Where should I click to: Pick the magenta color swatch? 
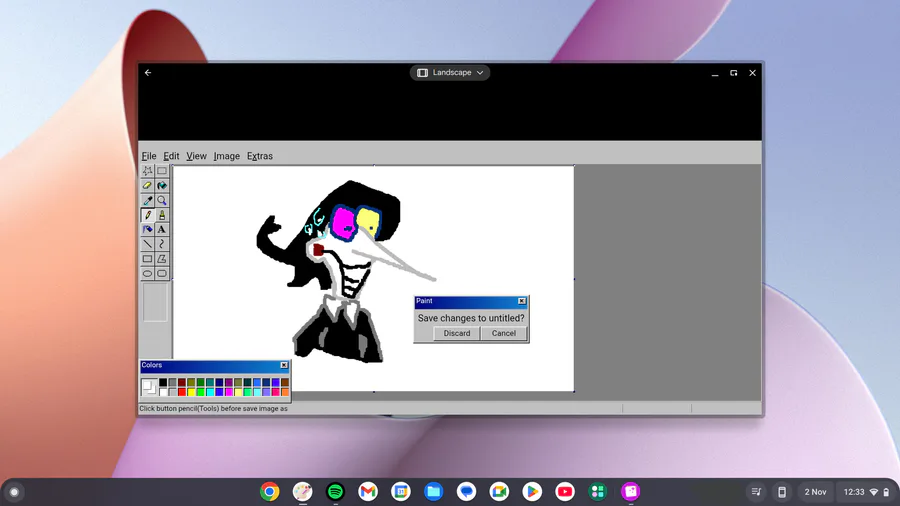[229, 392]
